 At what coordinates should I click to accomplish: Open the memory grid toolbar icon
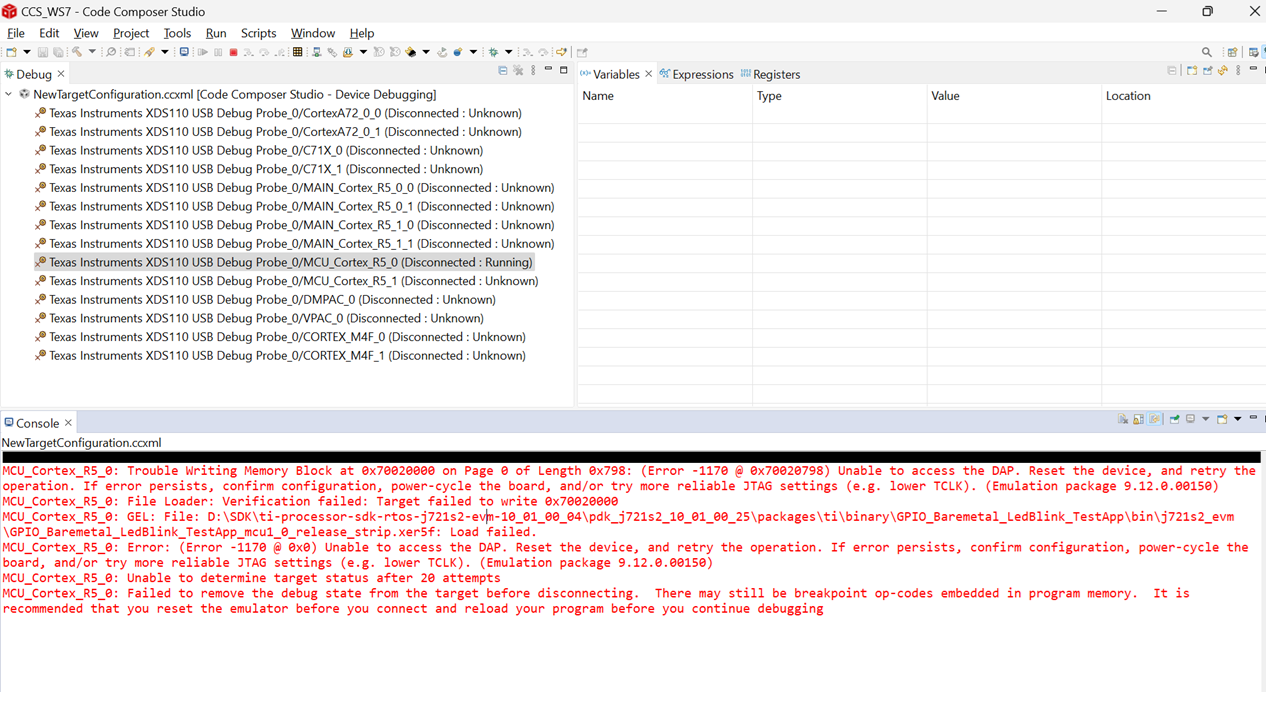point(298,52)
